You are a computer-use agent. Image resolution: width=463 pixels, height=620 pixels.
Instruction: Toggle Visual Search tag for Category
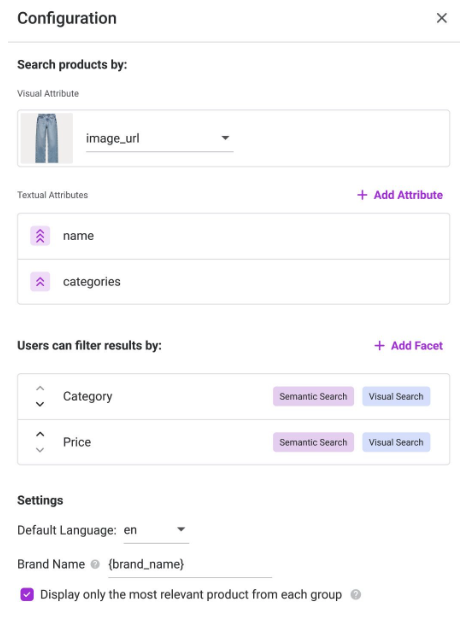pos(396,396)
